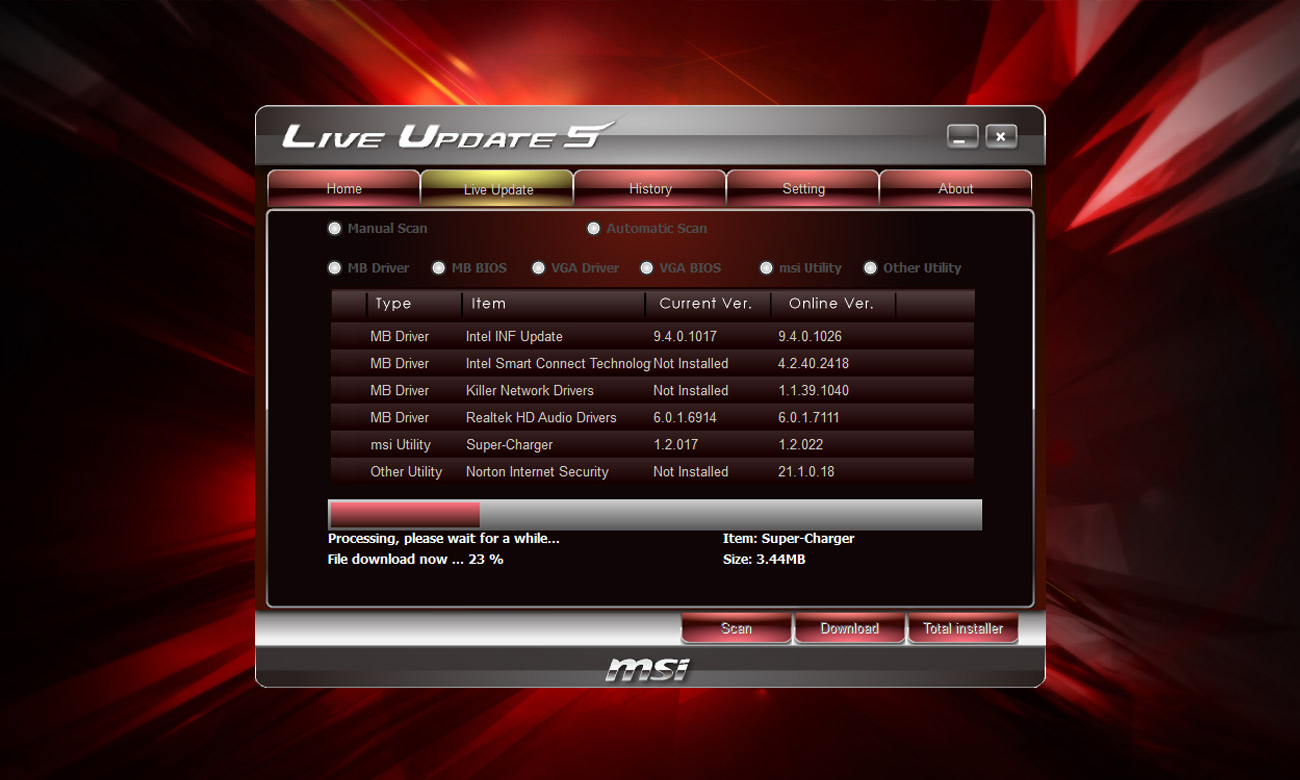Choose the MB Driver option
Viewport: 1300px width, 780px height.
(334, 268)
